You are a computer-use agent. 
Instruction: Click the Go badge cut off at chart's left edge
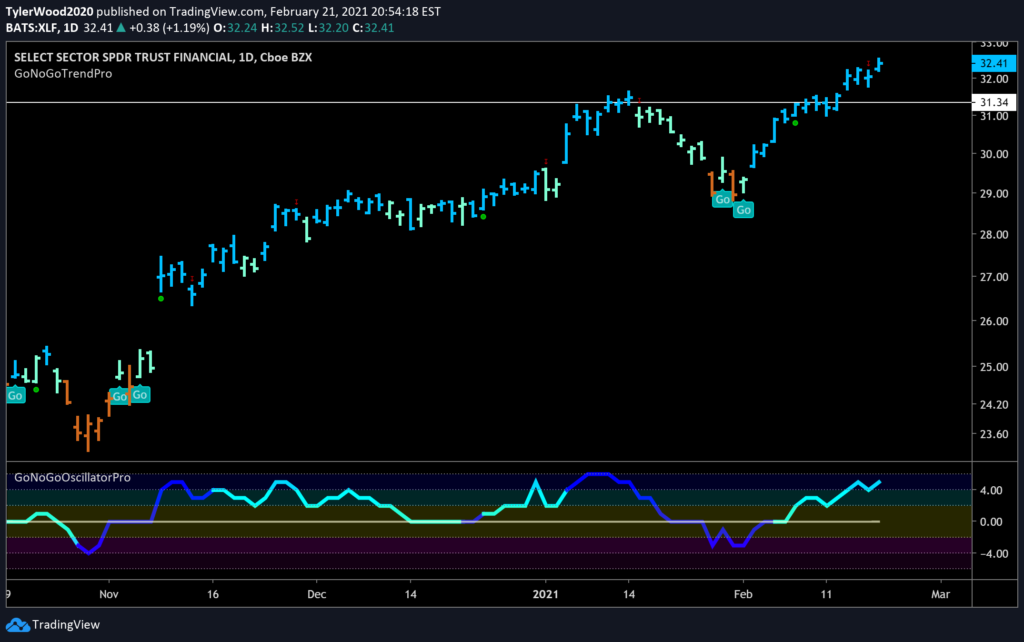[16, 395]
